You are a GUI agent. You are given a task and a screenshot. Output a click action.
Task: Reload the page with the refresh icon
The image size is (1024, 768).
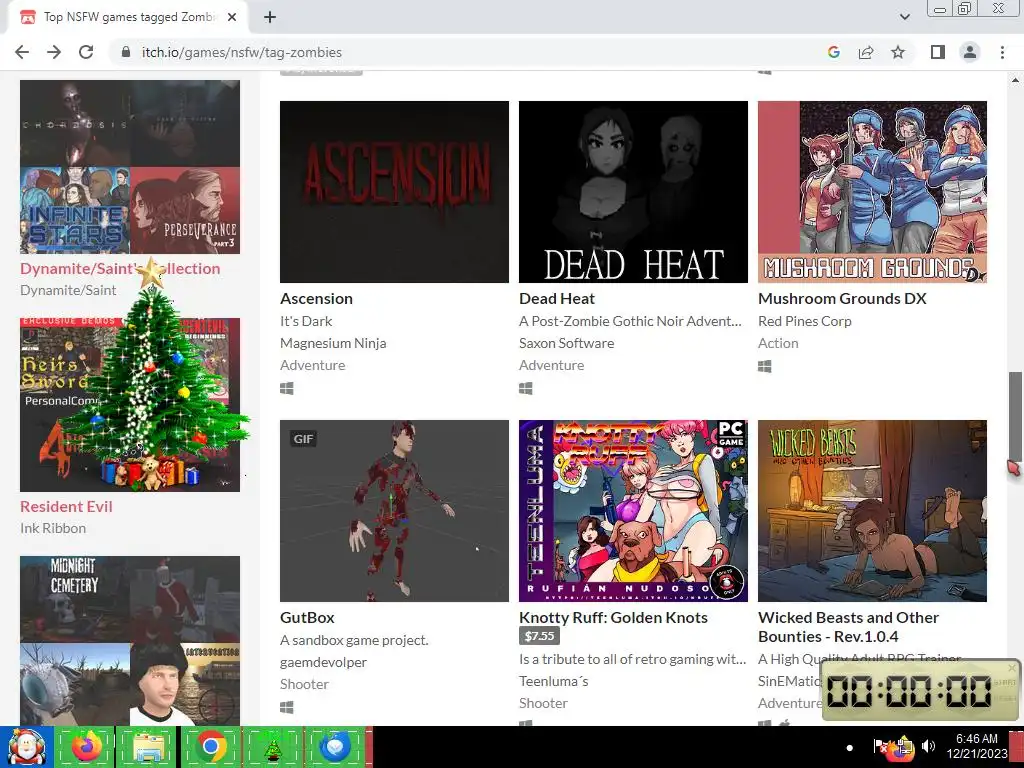(86, 52)
